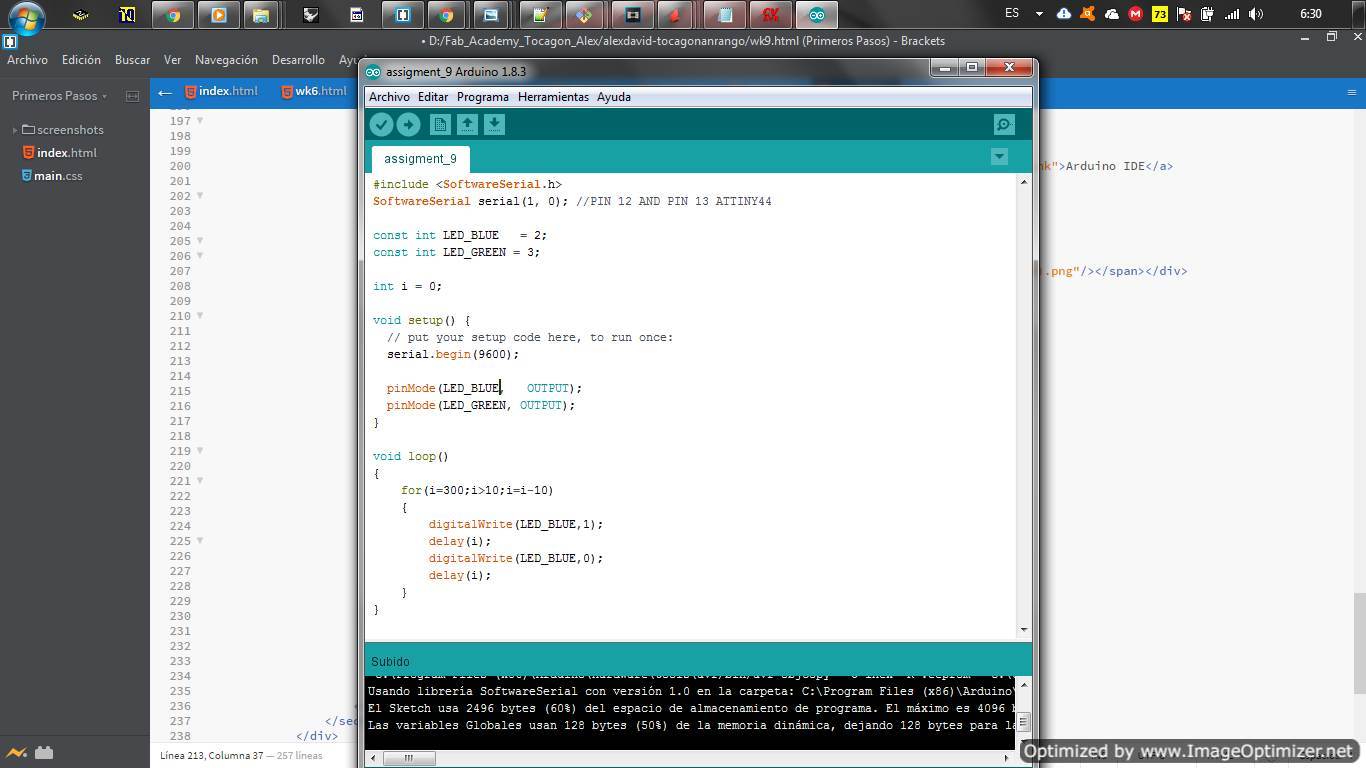Open the sketch tab dropdown arrow
1366x768 pixels.
click(x=998, y=156)
